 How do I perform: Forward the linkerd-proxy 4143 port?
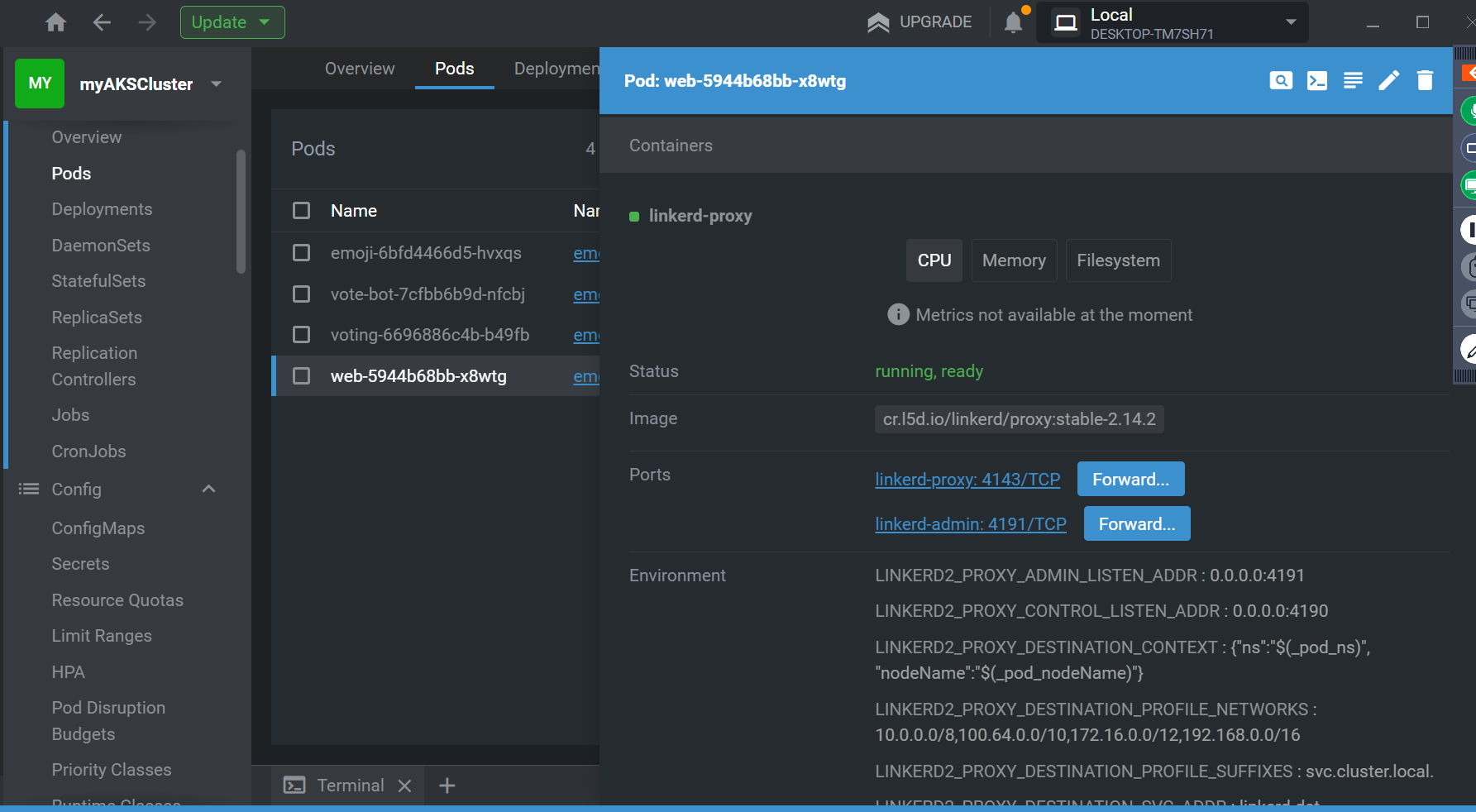(x=1130, y=480)
